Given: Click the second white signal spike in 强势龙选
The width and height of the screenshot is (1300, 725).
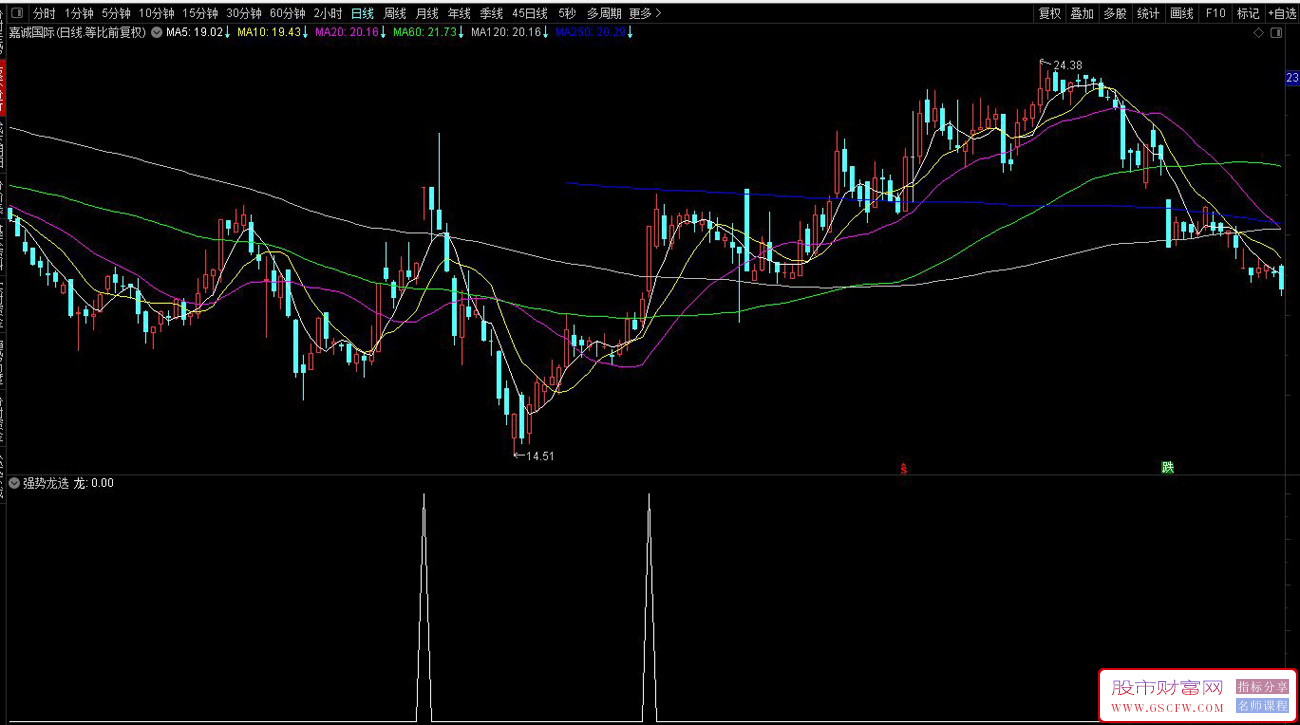Looking at the screenshot, I should [x=649, y=606].
